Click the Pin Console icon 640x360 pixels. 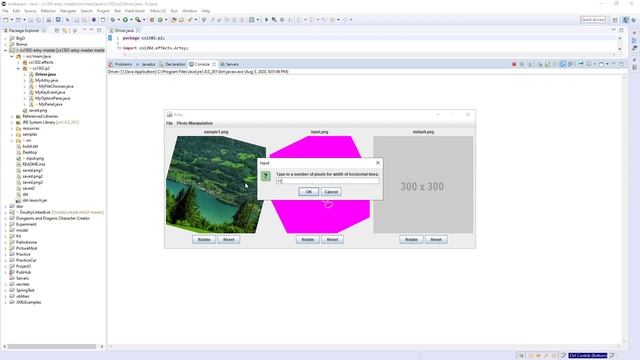pyautogui.click(x=581, y=64)
